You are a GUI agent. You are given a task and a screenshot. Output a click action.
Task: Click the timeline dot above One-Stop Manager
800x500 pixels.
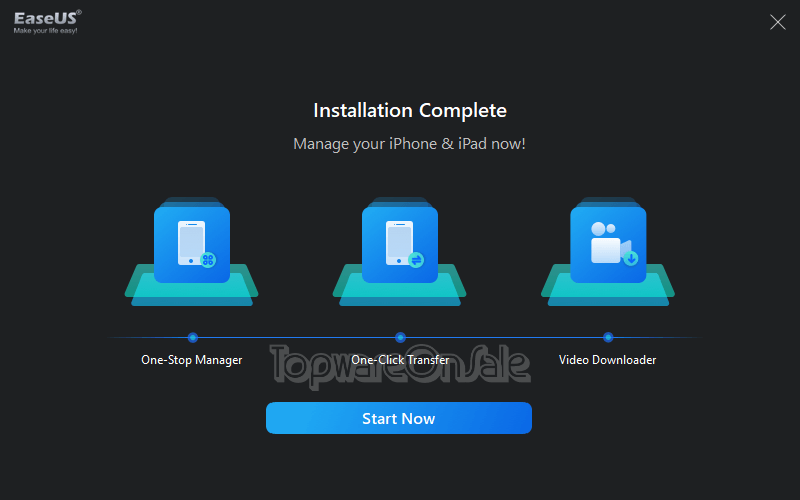[192, 337]
